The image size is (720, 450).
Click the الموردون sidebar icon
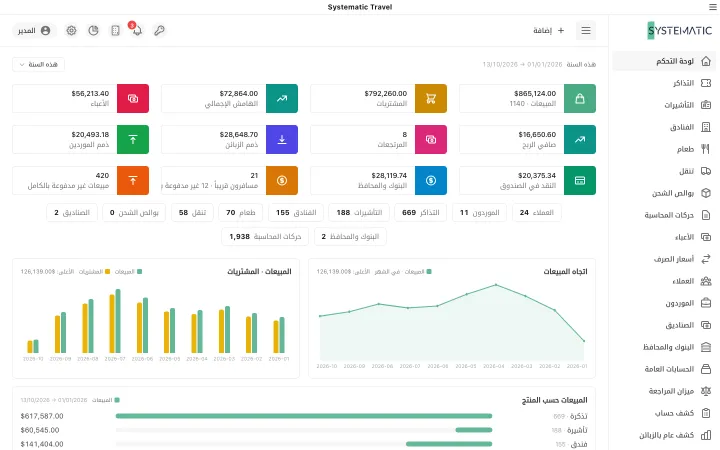pyautogui.click(x=706, y=303)
